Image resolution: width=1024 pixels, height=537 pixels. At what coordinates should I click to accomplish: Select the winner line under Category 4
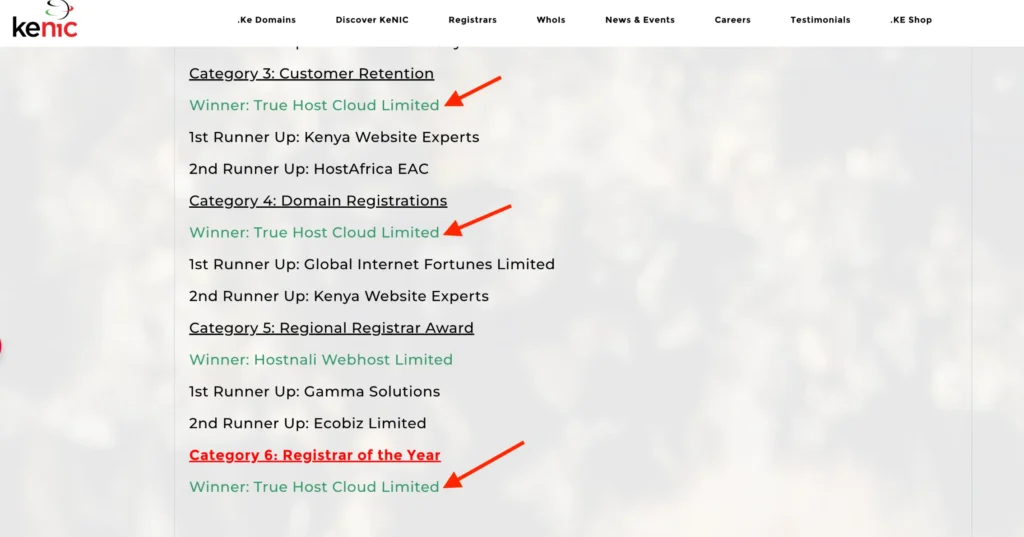click(x=314, y=233)
